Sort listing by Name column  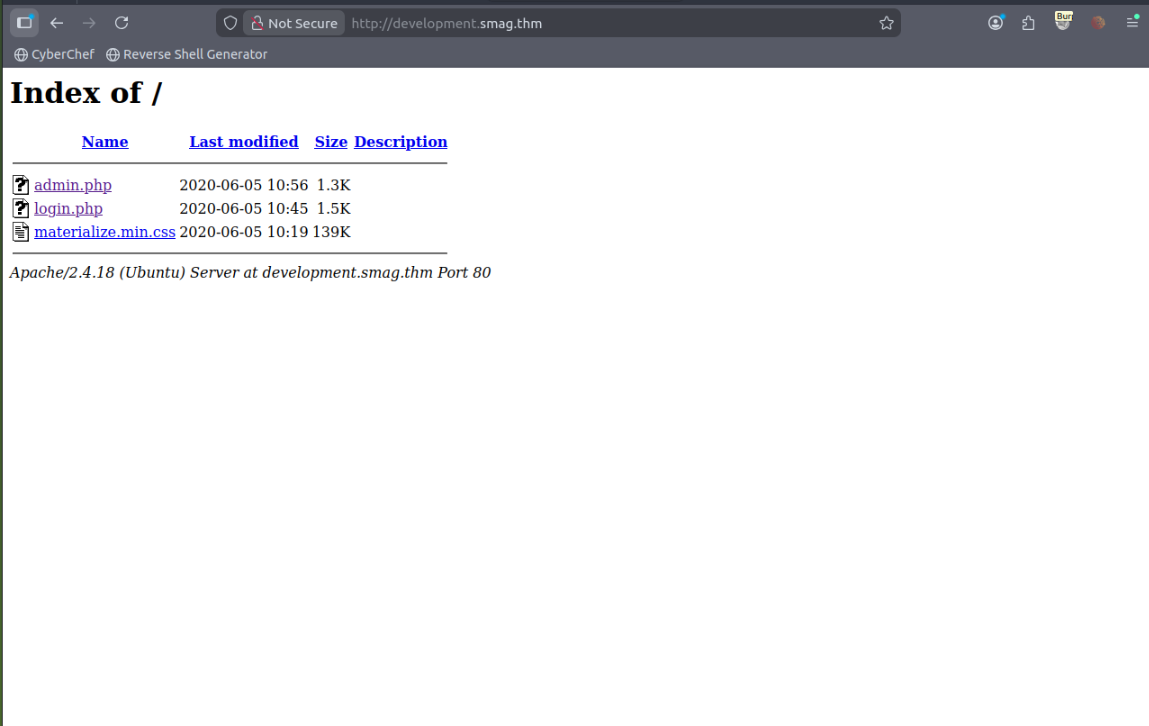[105, 142]
